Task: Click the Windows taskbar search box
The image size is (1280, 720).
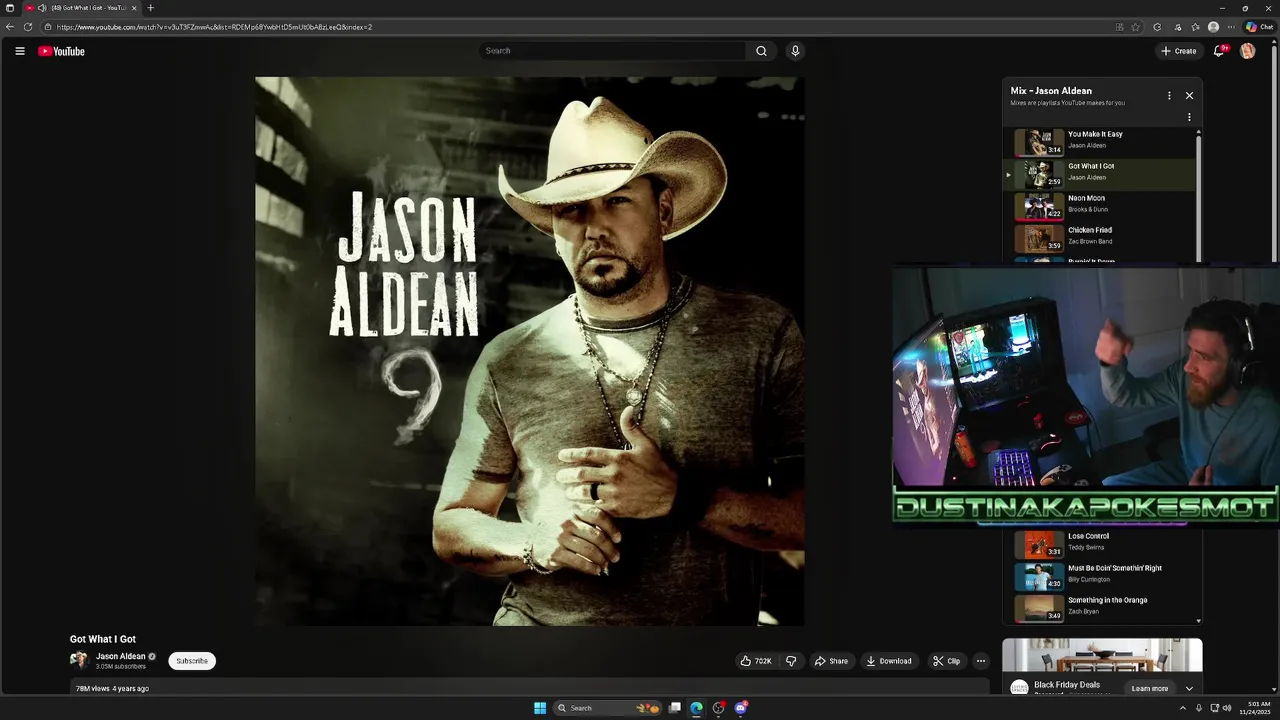Action: [608, 708]
